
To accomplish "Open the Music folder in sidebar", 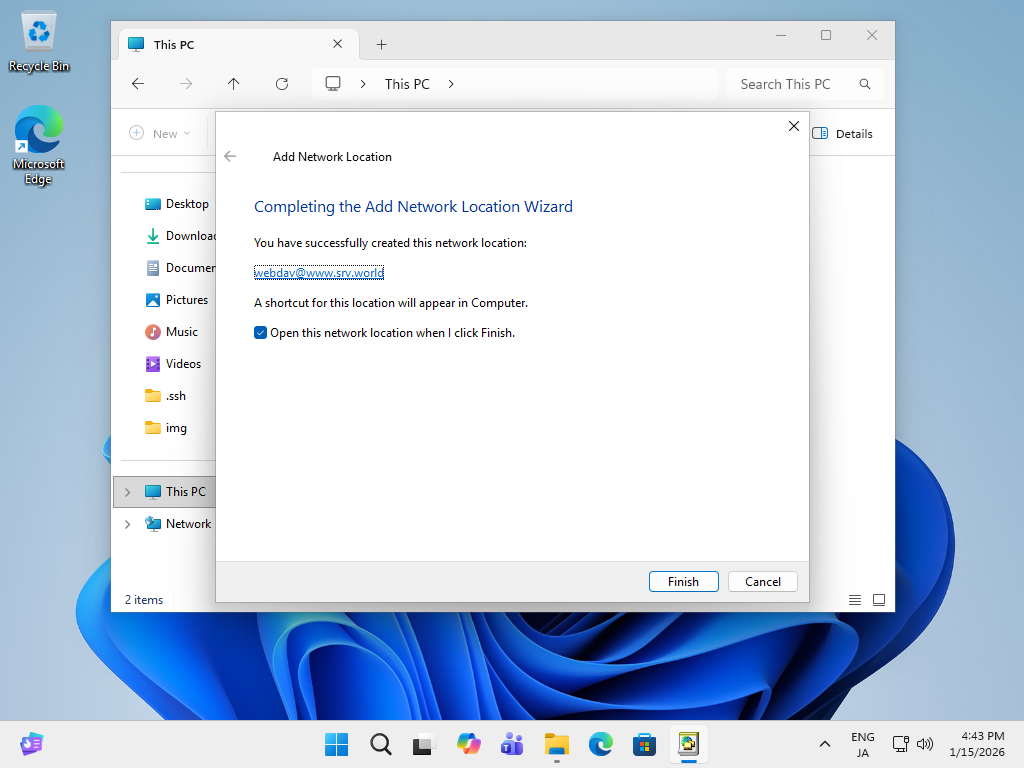I will [181, 332].
